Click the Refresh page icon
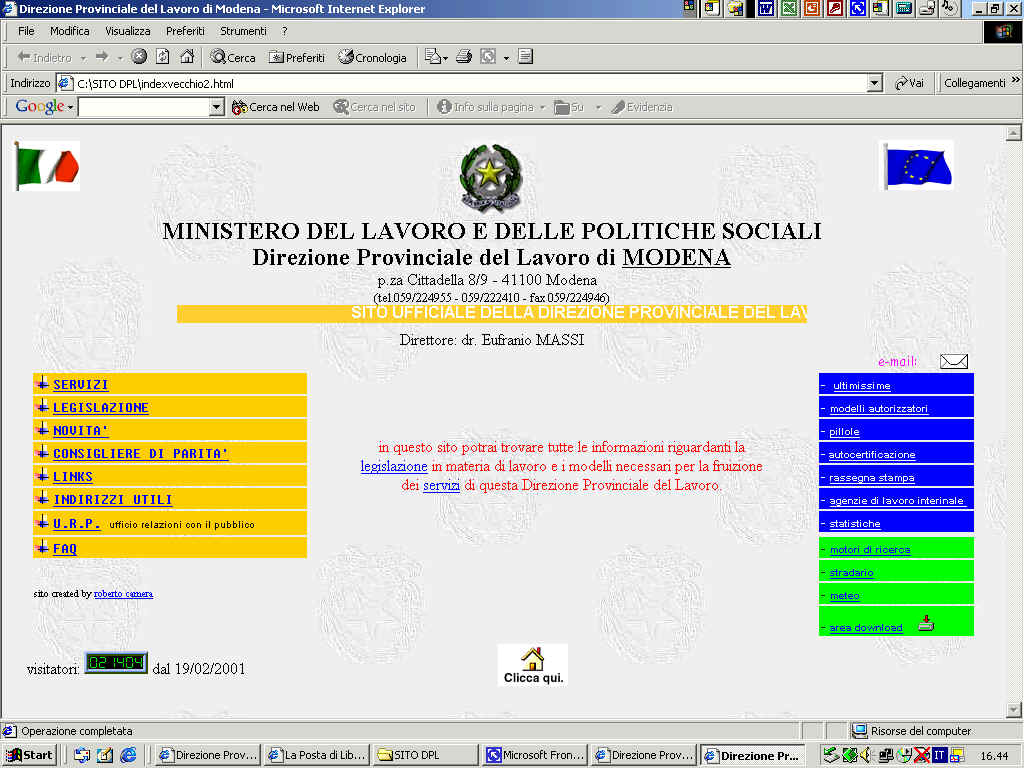Image resolution: width=1024 pixels, height=768 pixels. pyautogui.click(x=162, y=57)
